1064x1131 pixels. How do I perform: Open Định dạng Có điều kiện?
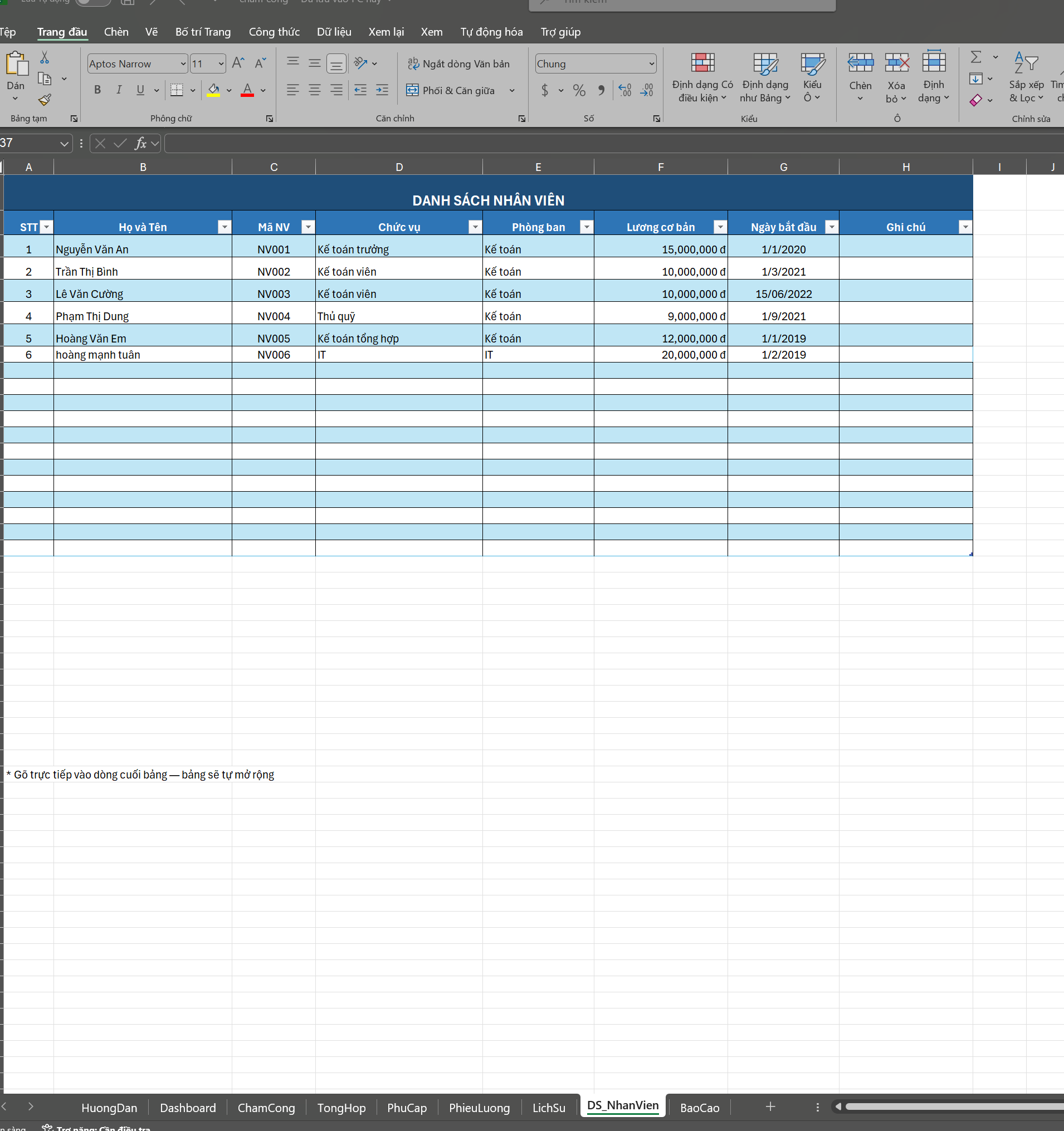coord(702,78)
